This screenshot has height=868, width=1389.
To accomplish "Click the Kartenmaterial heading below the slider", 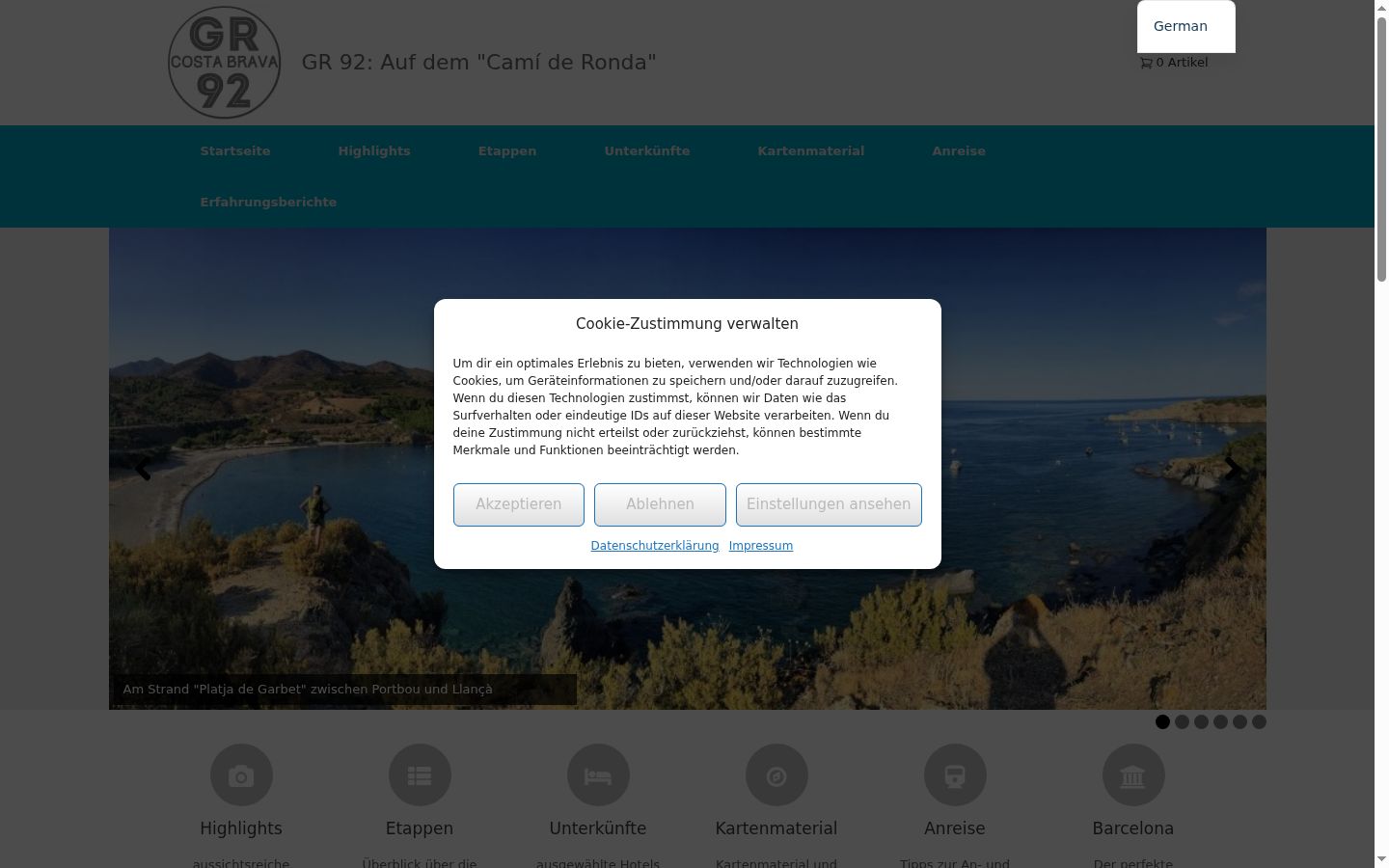I will (x=776, y=828).
